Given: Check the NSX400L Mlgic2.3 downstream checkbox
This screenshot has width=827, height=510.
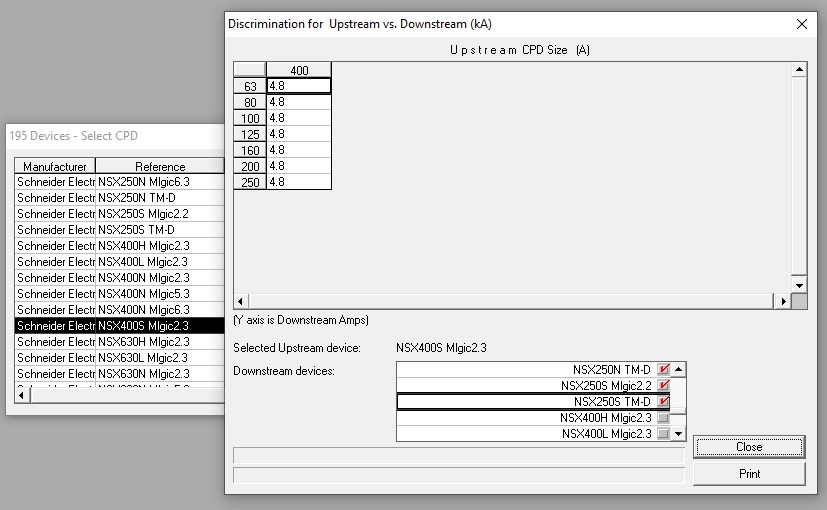Looking at the screenshot, I should click(663, 434).
